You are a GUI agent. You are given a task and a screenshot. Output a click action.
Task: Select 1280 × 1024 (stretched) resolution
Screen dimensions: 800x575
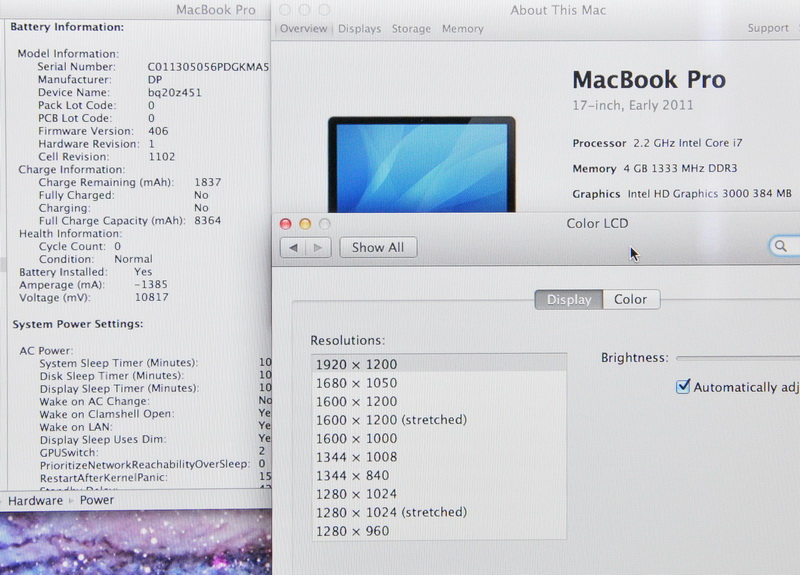[x=439, y=512]
